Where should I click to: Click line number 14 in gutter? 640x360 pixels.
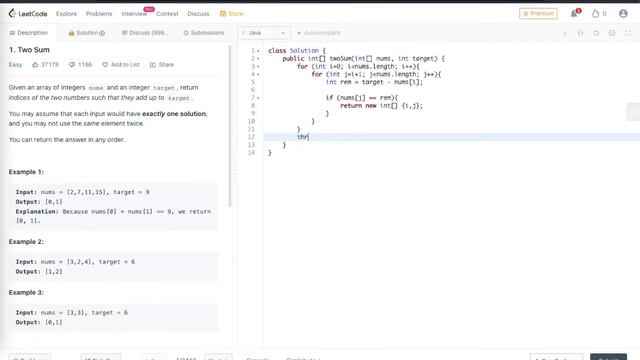click(251, 153)
